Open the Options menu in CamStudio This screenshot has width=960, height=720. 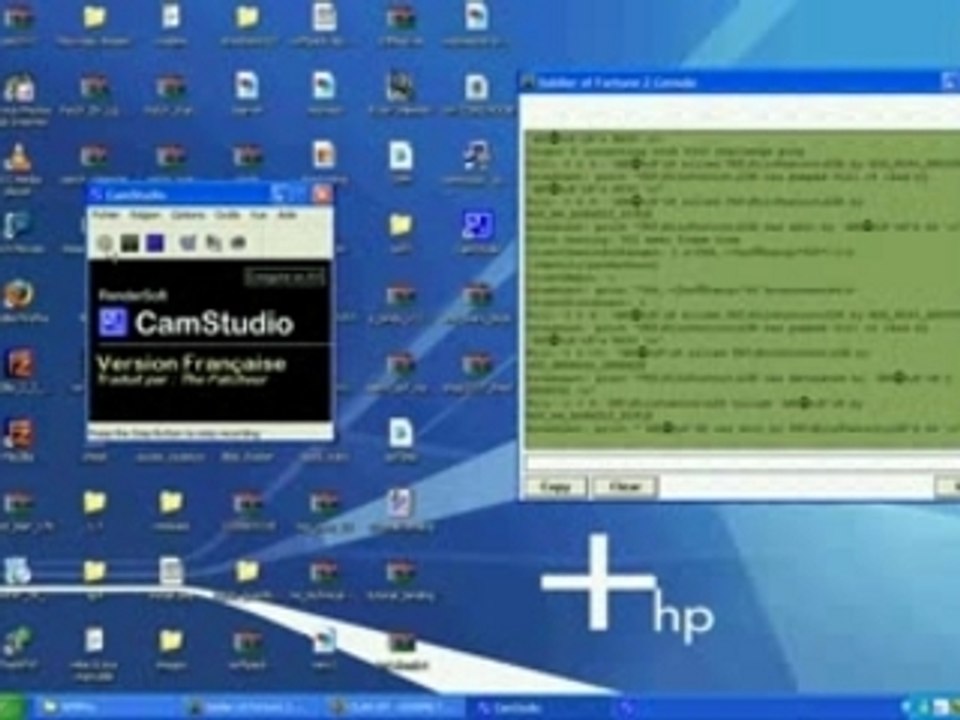188,216
